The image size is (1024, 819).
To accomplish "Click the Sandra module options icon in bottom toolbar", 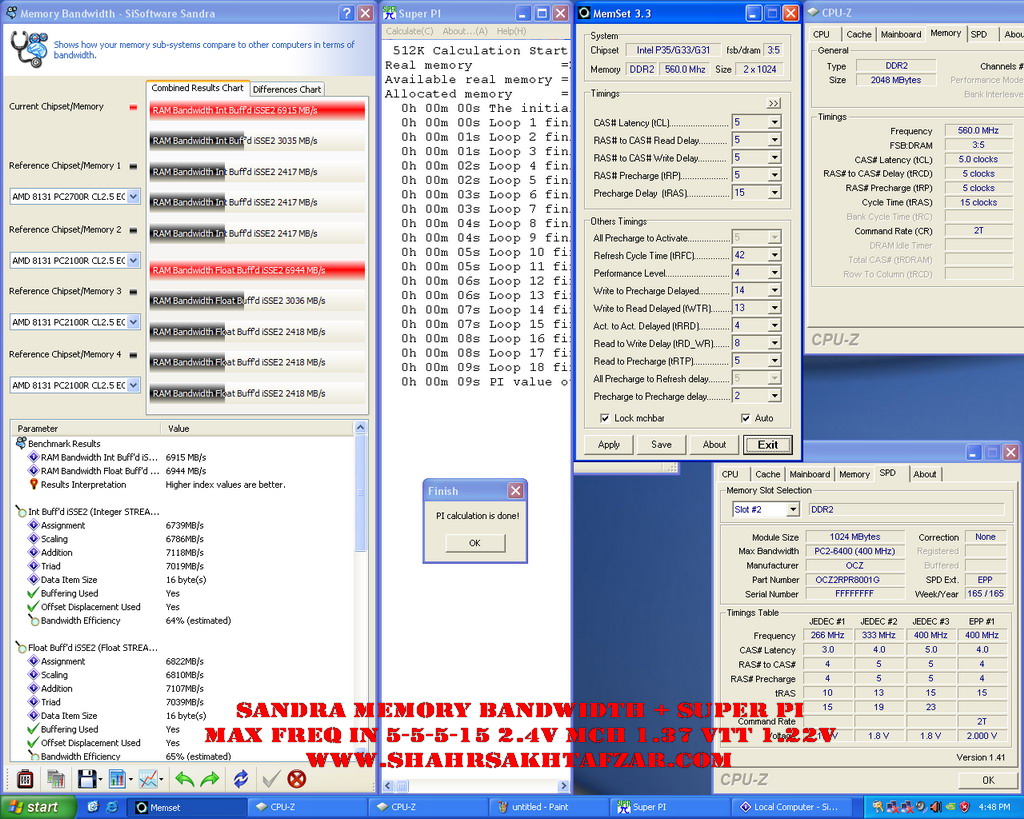I will 25,779.
